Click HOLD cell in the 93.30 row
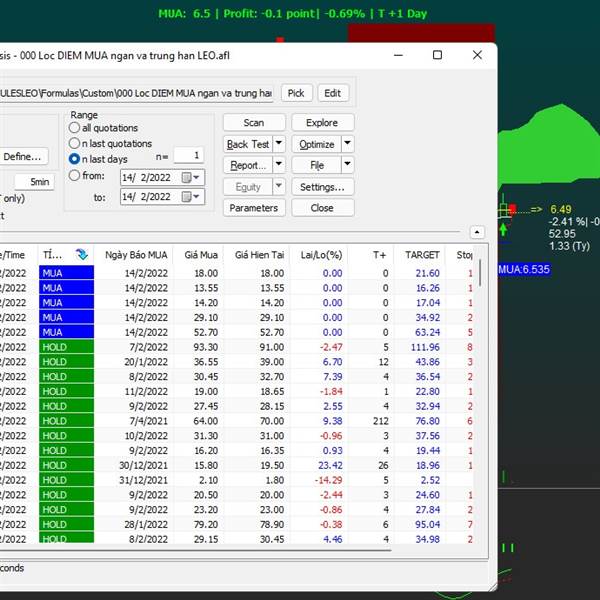This screenshot has height=600, width=600. tap(66, 347)
